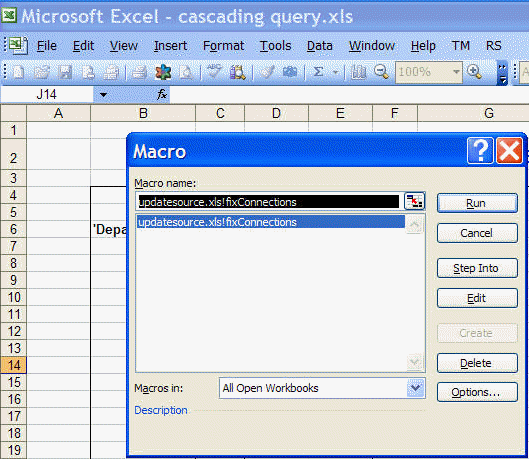Open the File menu
Viewport: 529px width, 459px height.
[x=47, y=46]
